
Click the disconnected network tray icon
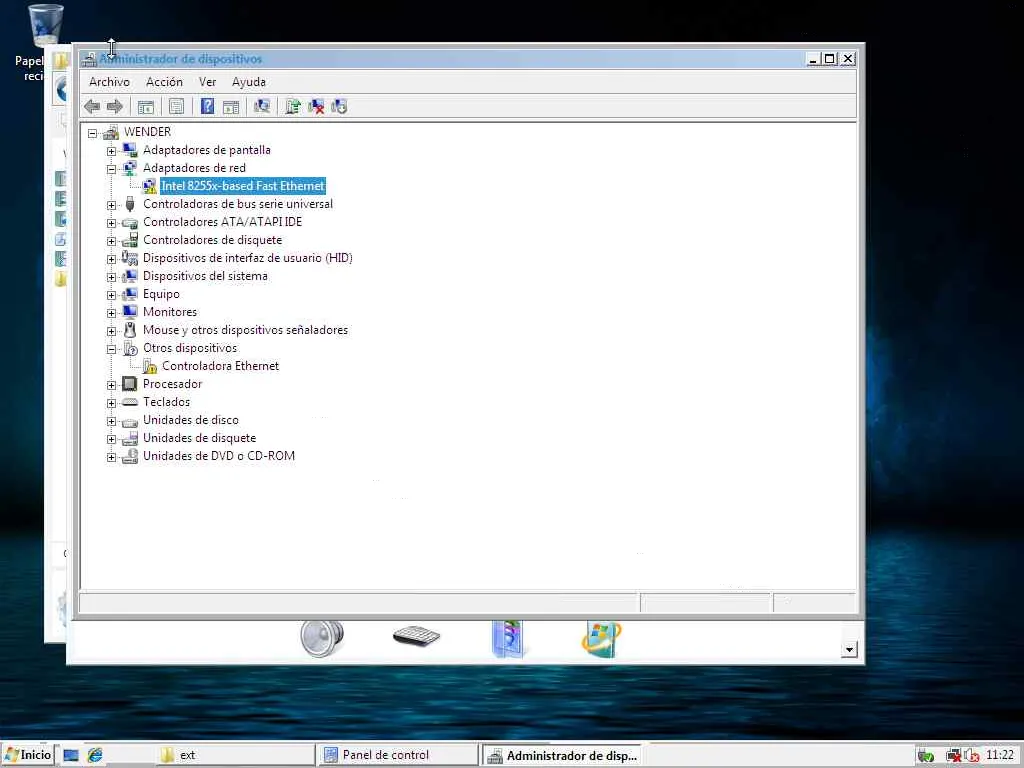click(953, 756)
